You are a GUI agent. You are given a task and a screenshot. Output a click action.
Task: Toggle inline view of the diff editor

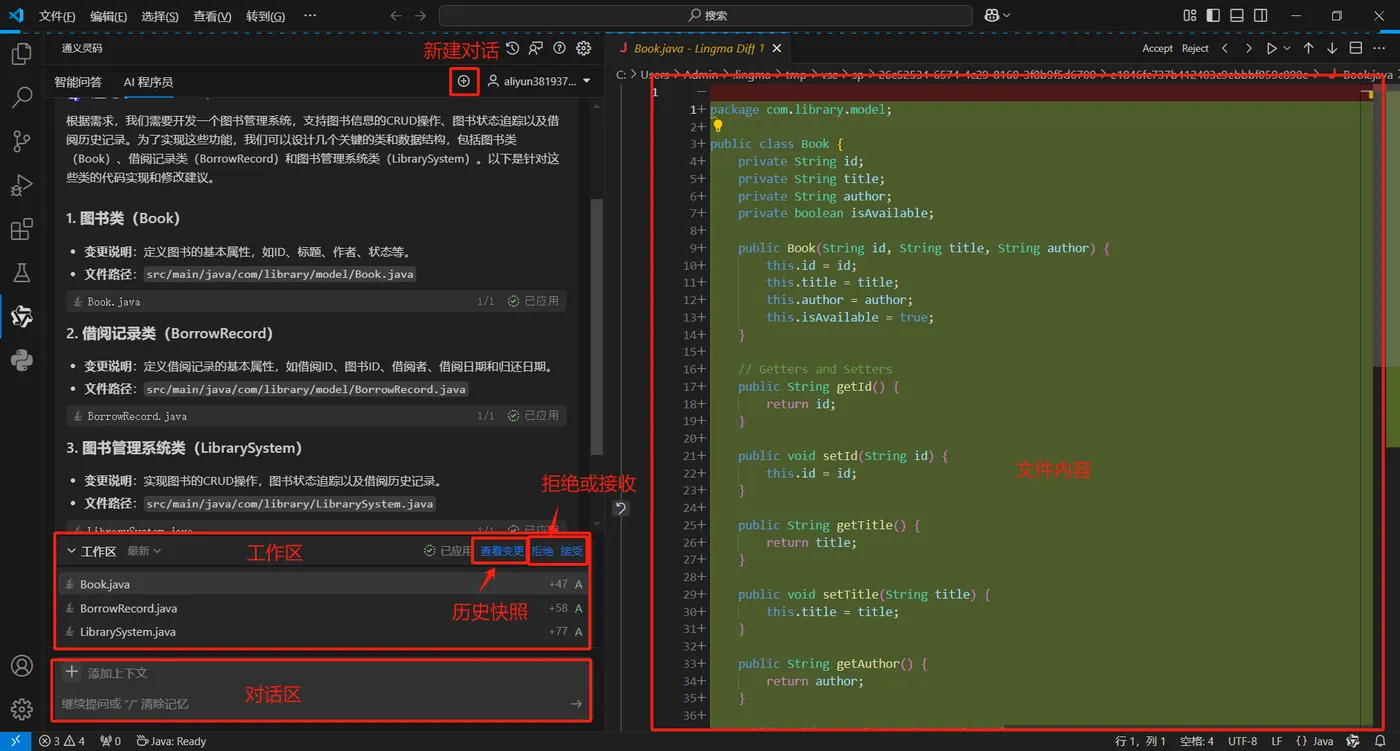click(x=1356, y=48)
